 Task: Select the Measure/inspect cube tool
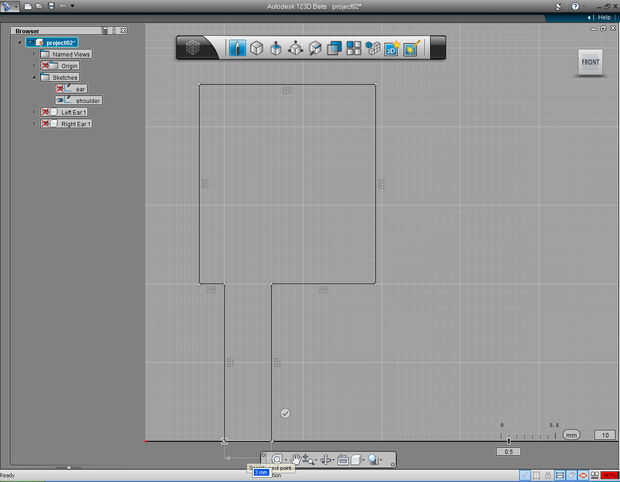tap(315, 48)
